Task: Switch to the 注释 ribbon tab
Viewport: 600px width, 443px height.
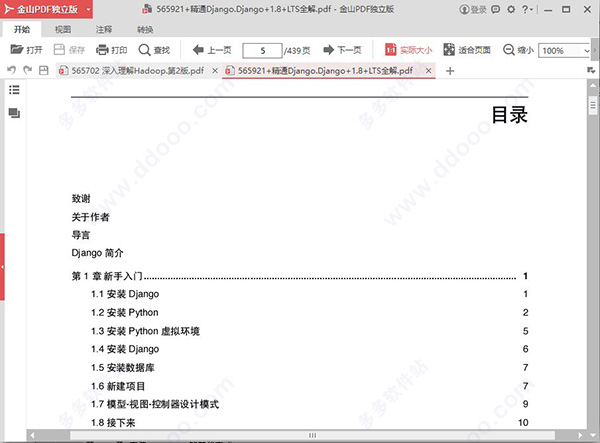Action: pyautogui.click(x=104, y=29)
